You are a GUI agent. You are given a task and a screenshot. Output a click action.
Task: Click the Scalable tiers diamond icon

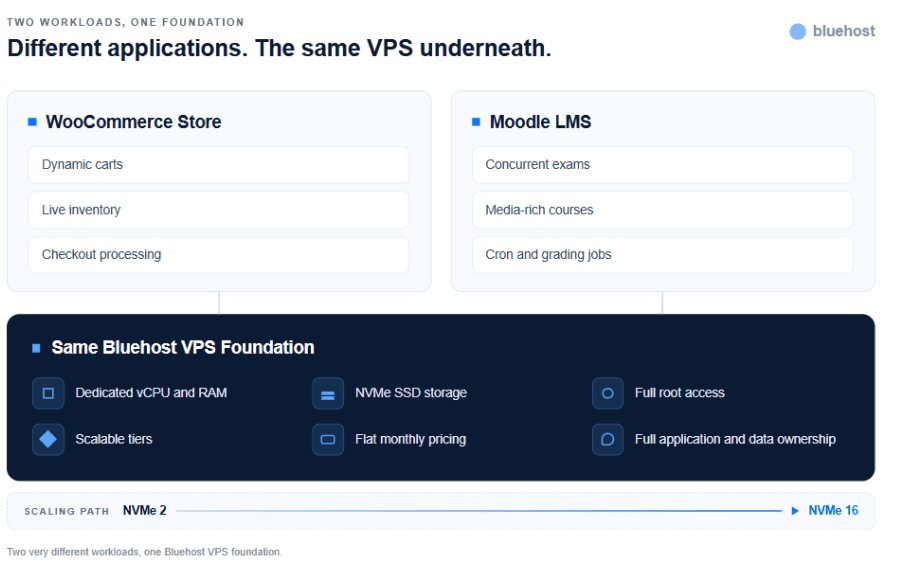point(48,439)
